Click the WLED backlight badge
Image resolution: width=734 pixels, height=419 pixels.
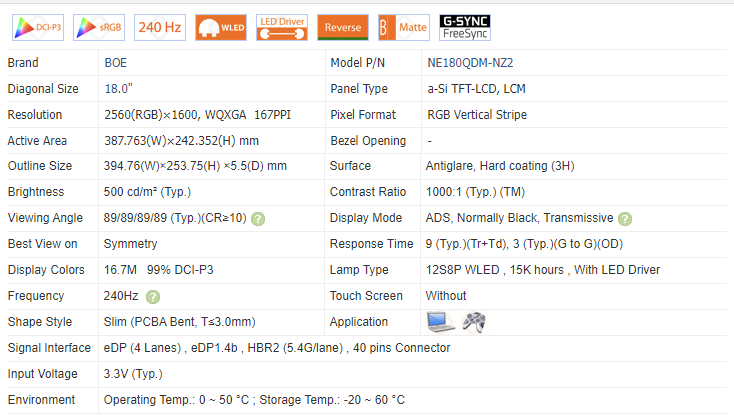(221, 28)
